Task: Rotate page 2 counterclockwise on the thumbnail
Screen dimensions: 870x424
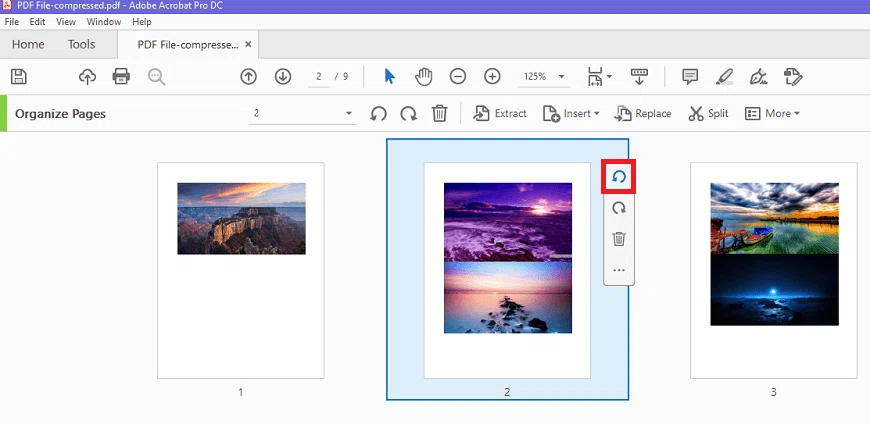Action: pyautogui.click(x=619, y=176)
